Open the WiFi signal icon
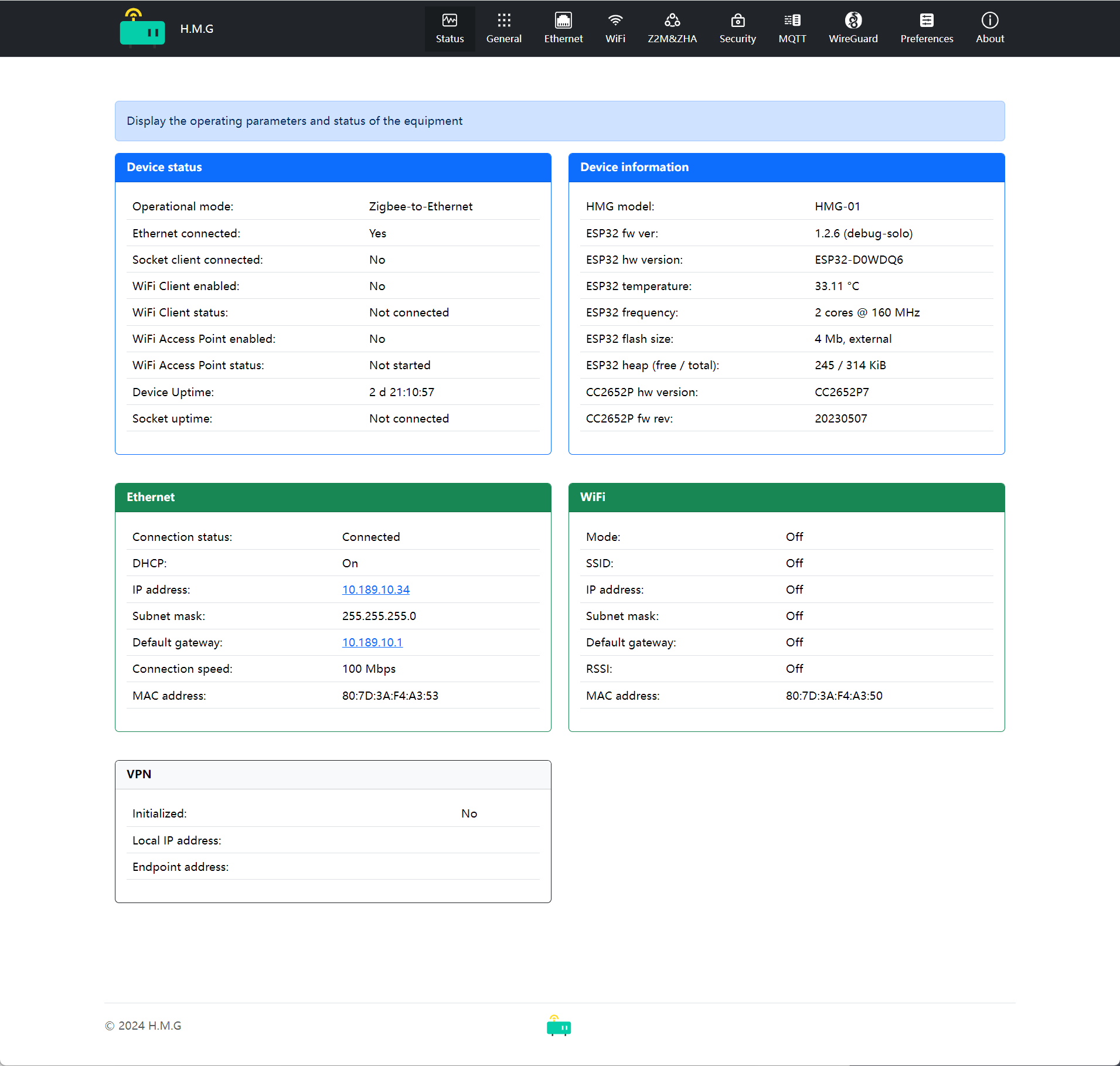Viewport: 1120px width, 1066px height. [615, 21]
